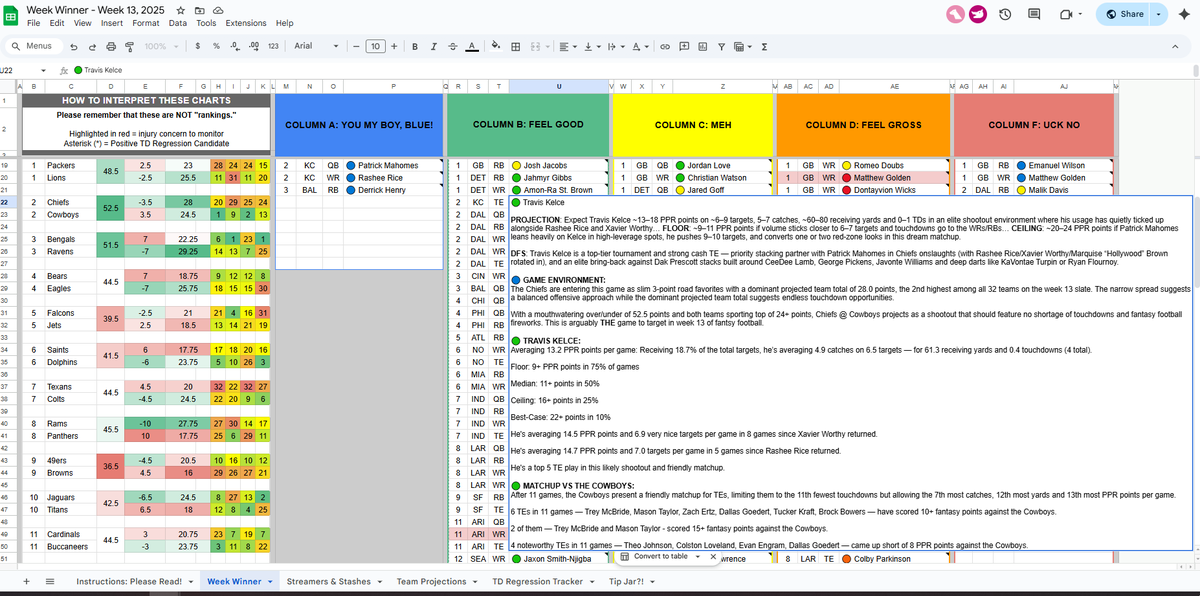Switch to Team Projections tab
The image size is (1200, 596).
431,581
